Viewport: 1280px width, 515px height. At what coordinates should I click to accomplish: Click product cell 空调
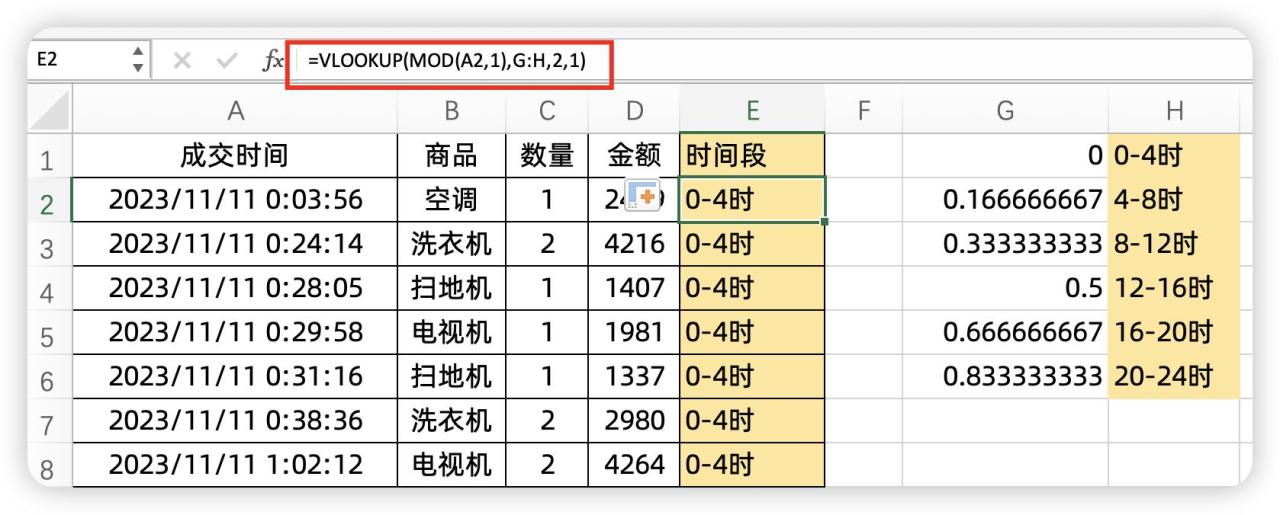pos(452,200)
